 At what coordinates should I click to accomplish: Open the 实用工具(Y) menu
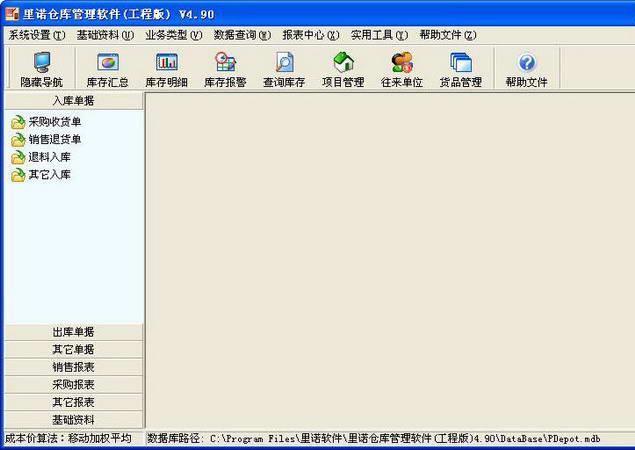click(379, 35)
